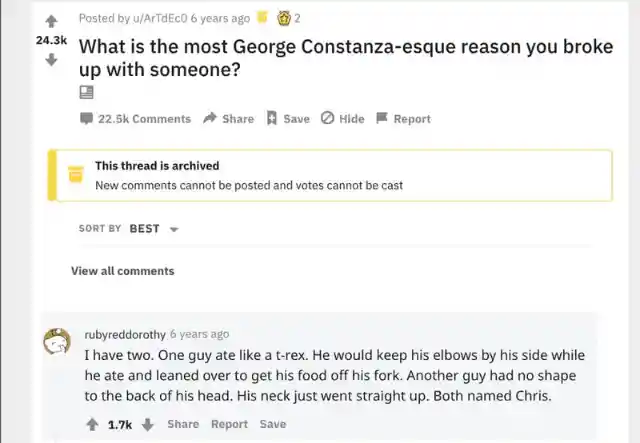
Task: Click the yellow archive box icon
Action: (74, 175)
